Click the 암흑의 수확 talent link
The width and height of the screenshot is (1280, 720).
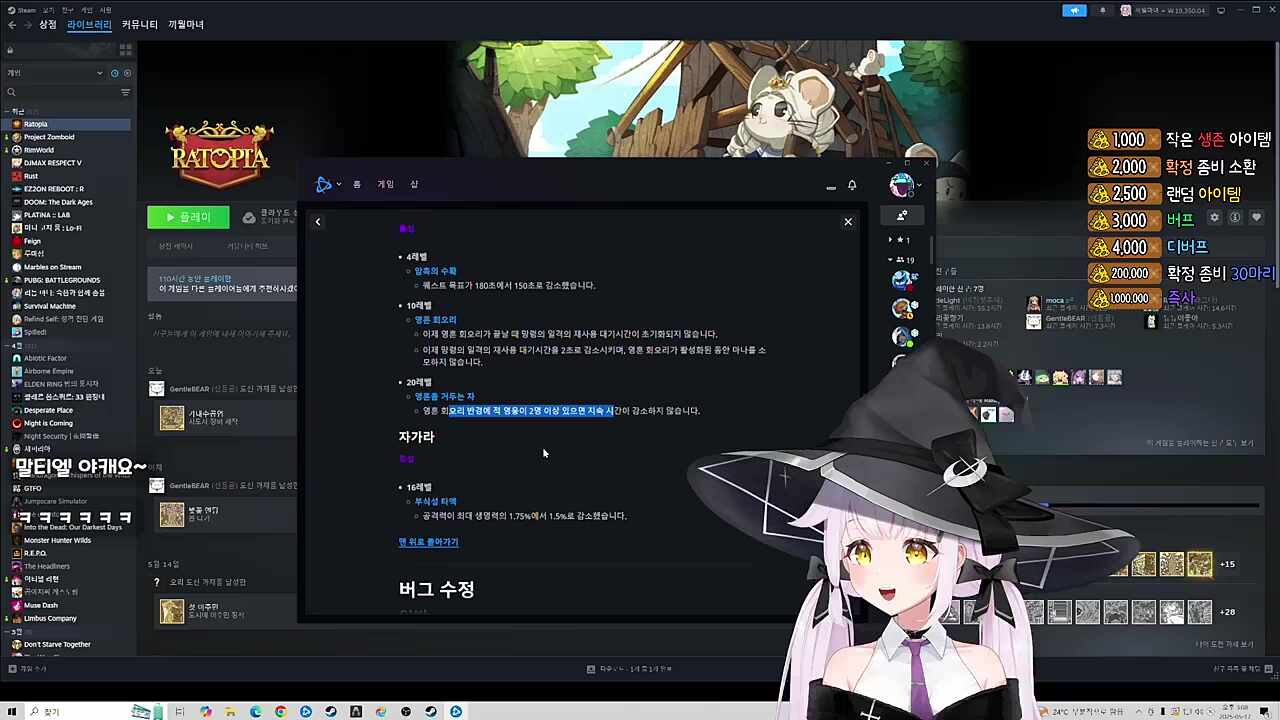pos(435,271)
